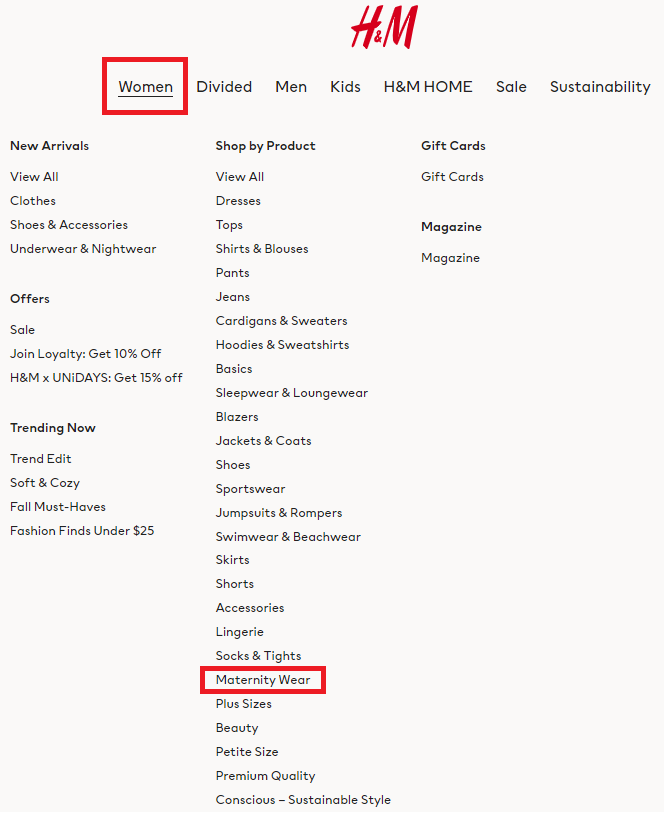Open Cardigans & Sweaters
Image resolution: width=664 pixels, height=815 pixels.
click(x=281, y=321)
